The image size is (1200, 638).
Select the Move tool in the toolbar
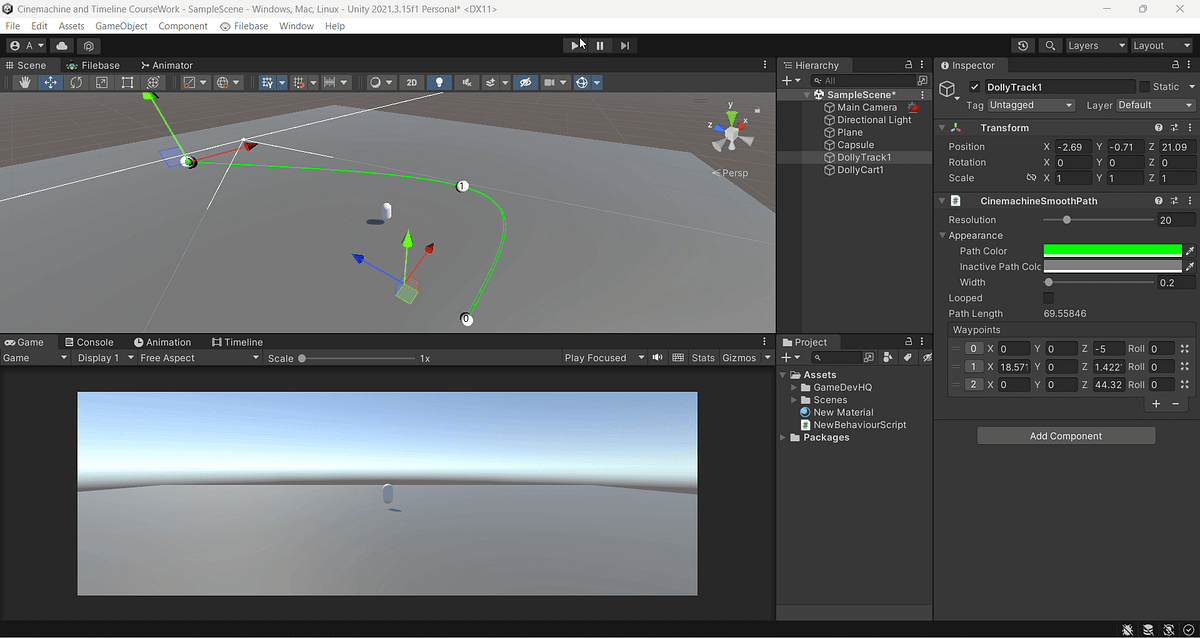pos(50,82)
